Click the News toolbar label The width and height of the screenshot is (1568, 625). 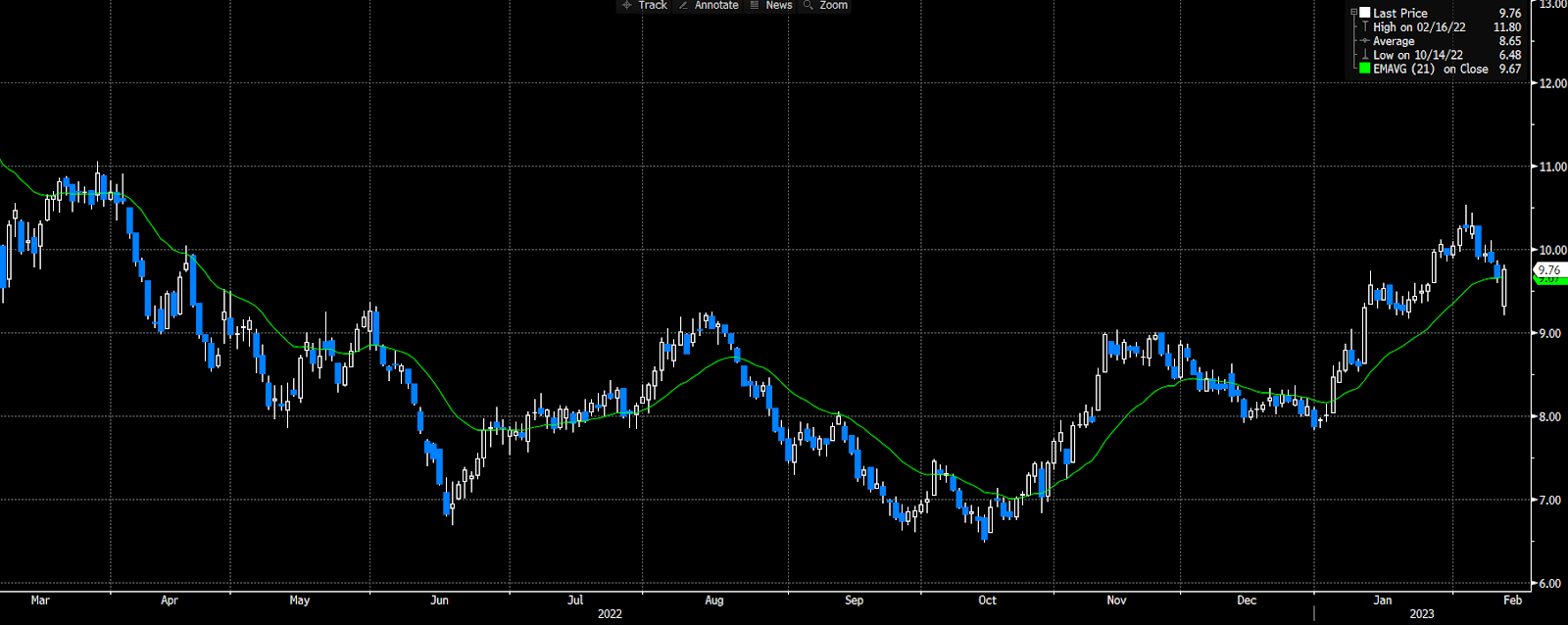779,5
